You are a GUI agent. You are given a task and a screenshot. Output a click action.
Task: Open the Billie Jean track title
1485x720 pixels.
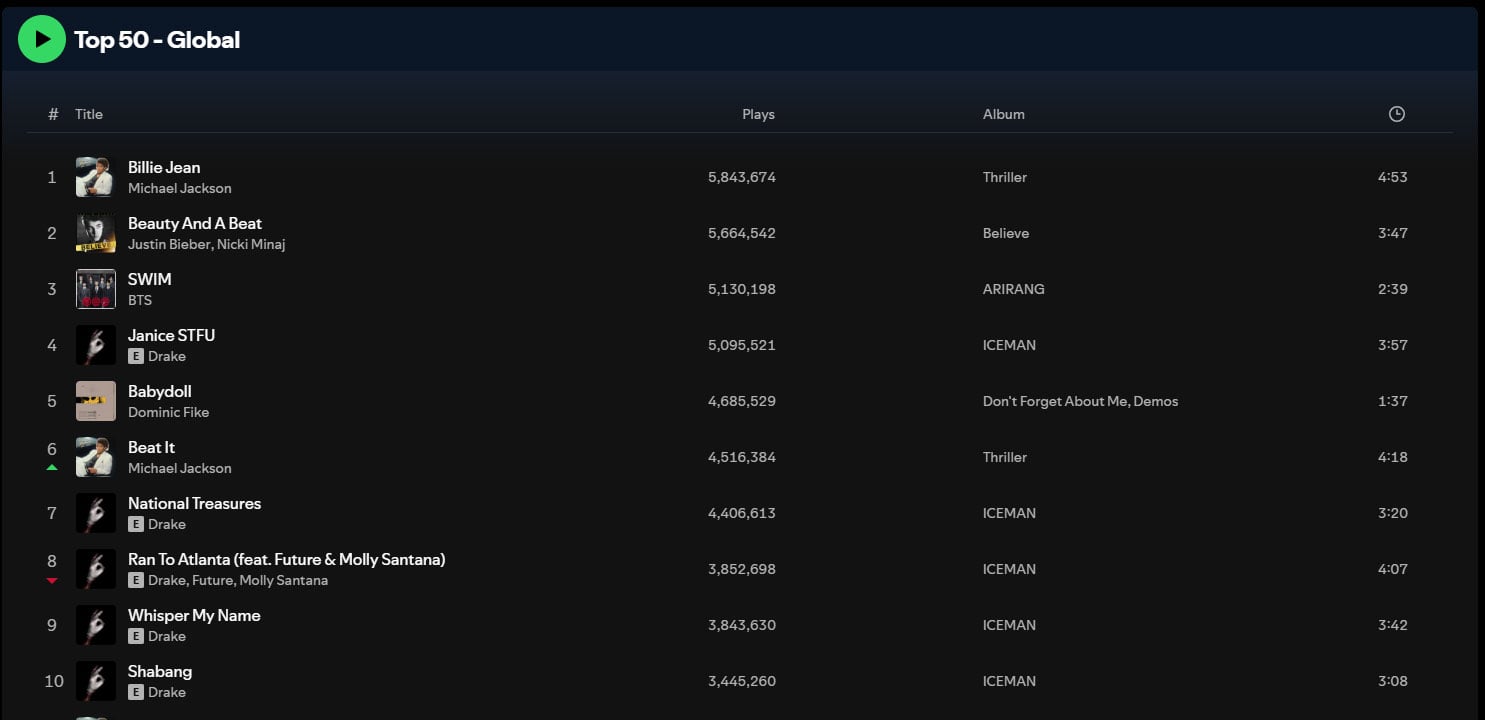pyautogui.click(x=164, y=167)
